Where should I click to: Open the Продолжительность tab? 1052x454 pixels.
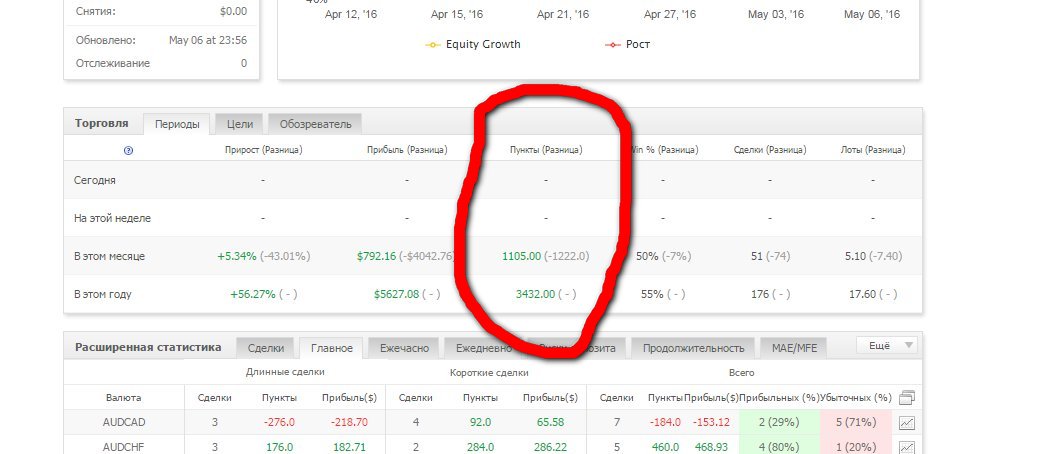pyautogui.click(x=694, y=348)
